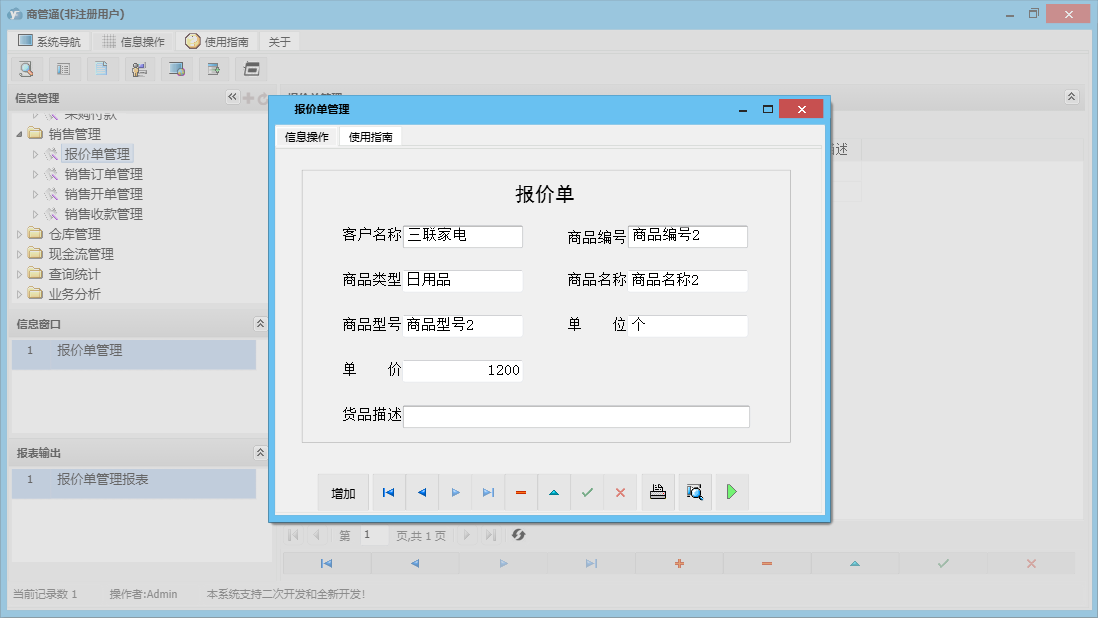
Task: Select the magnifier search icon in the main toolbar
Action: point(27,69)
